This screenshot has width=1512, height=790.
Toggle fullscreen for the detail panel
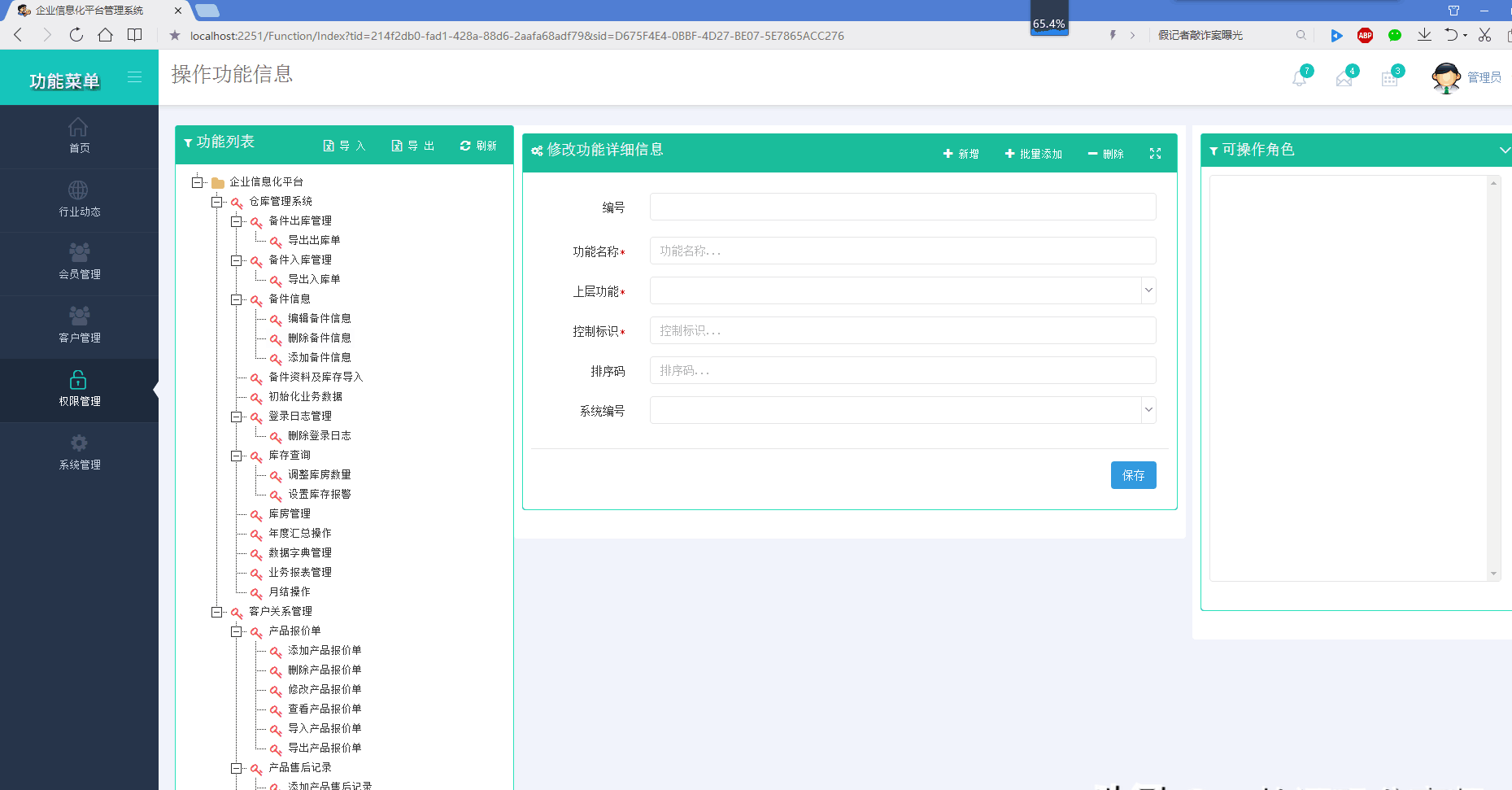pos(1155,154)
